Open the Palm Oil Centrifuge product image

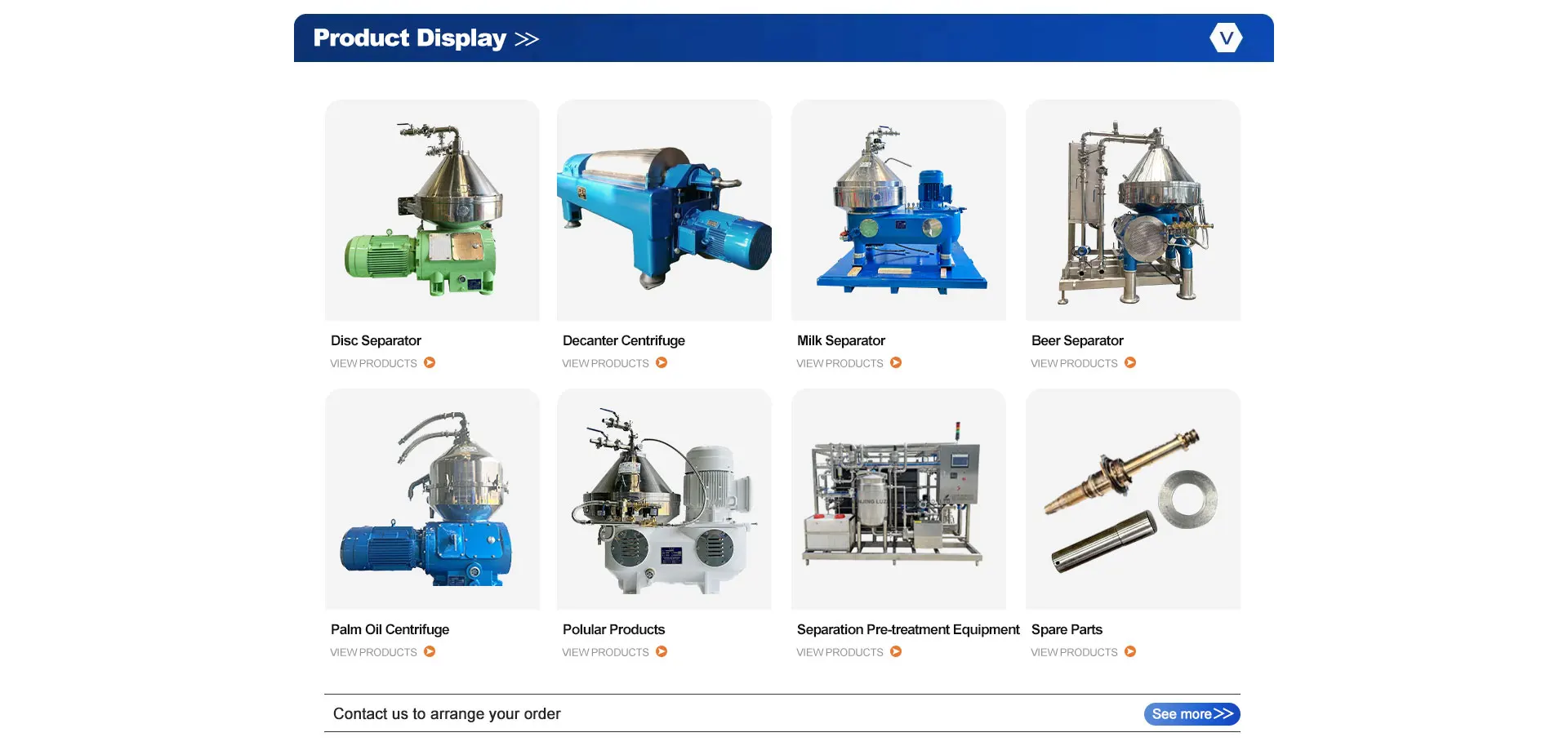(432, 500)
